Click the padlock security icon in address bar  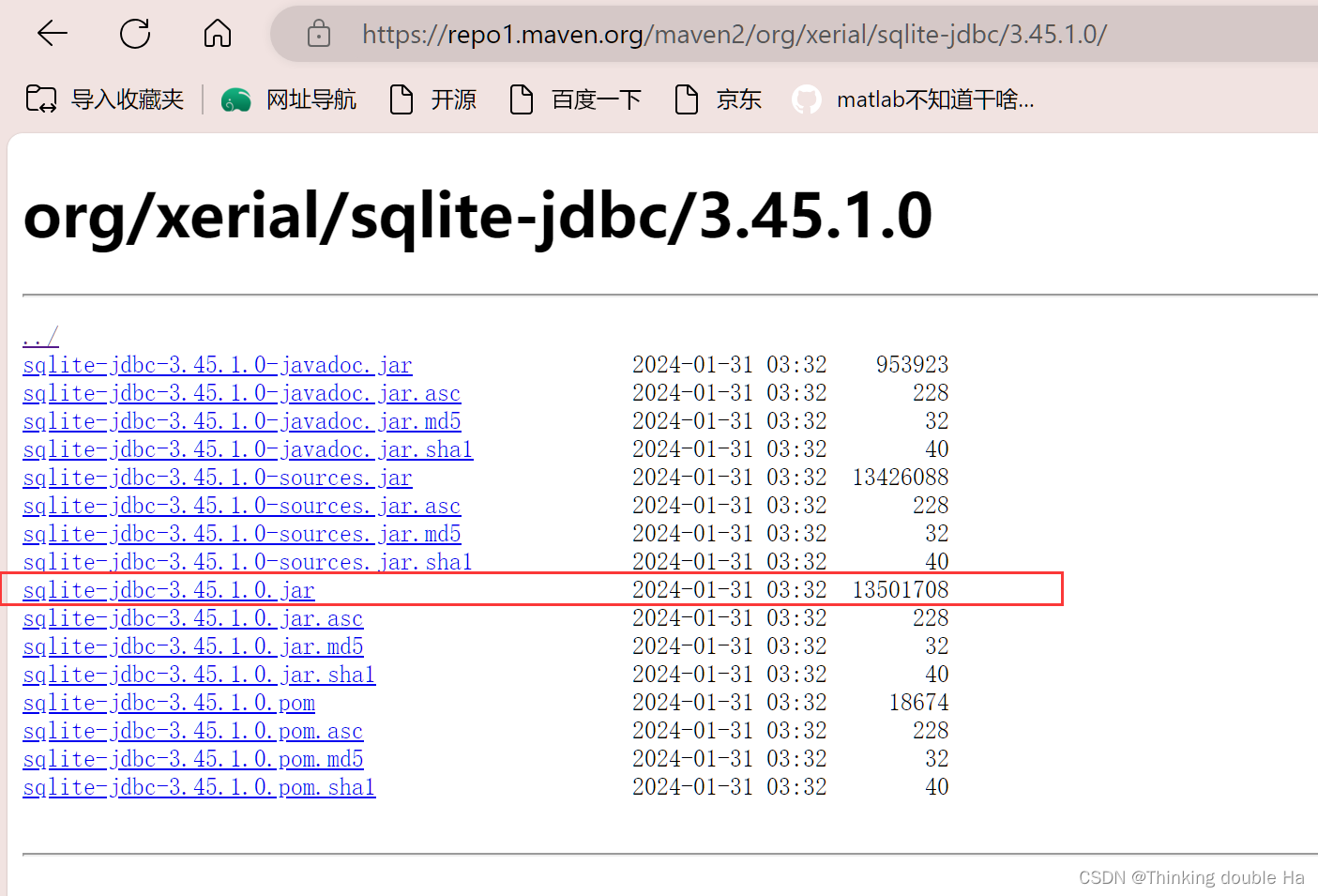pos(319,33)
